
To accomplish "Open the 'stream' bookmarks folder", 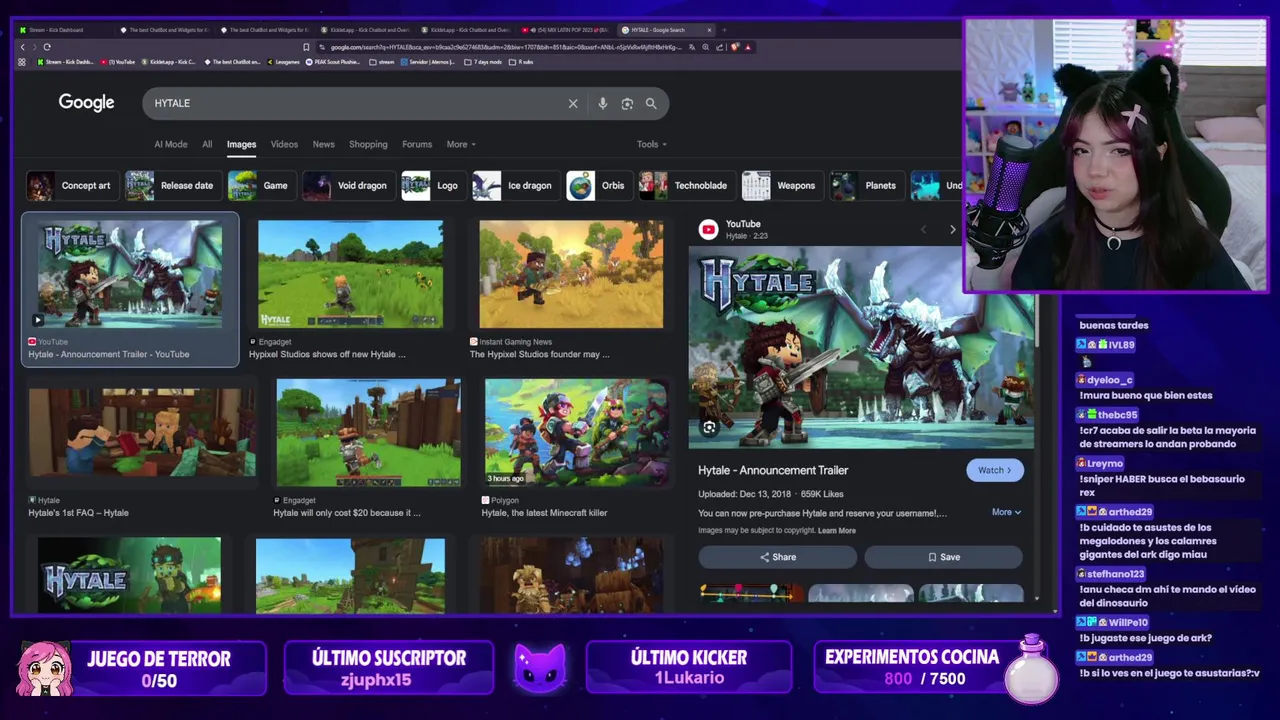I will click(x=382, y=62).
